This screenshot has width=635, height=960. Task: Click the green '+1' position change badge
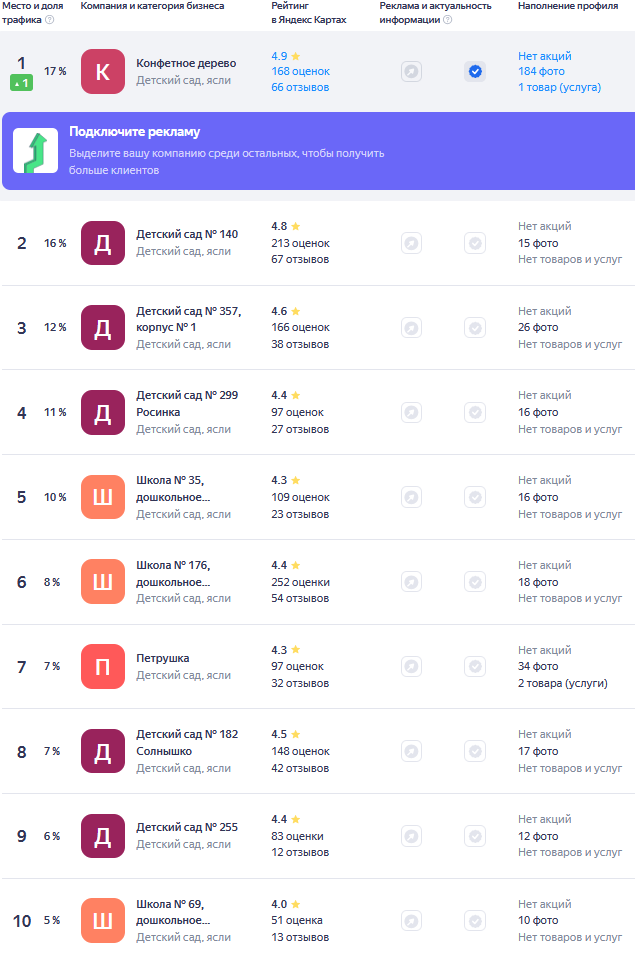21,83
